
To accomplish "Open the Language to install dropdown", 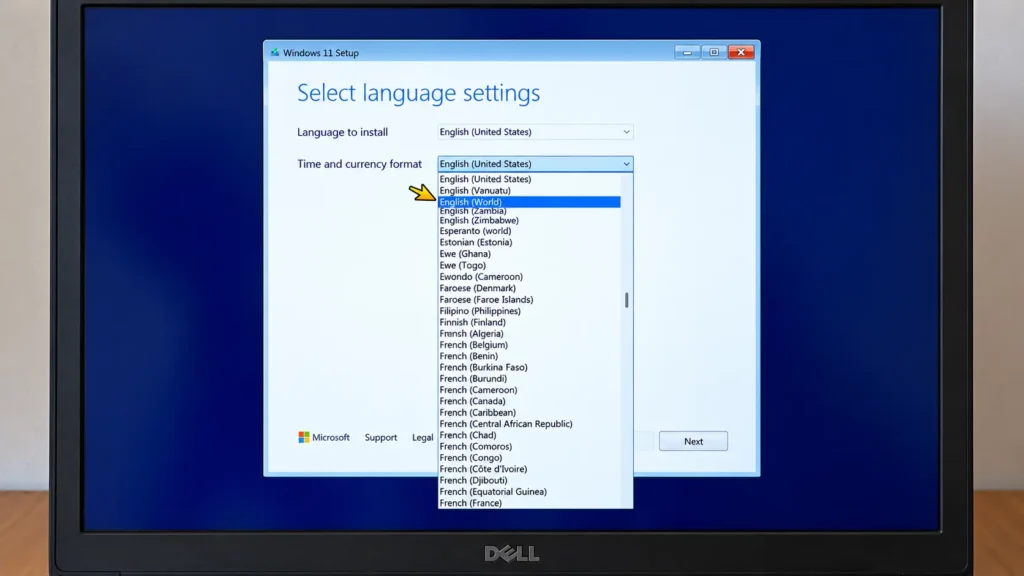I will 535,132.
